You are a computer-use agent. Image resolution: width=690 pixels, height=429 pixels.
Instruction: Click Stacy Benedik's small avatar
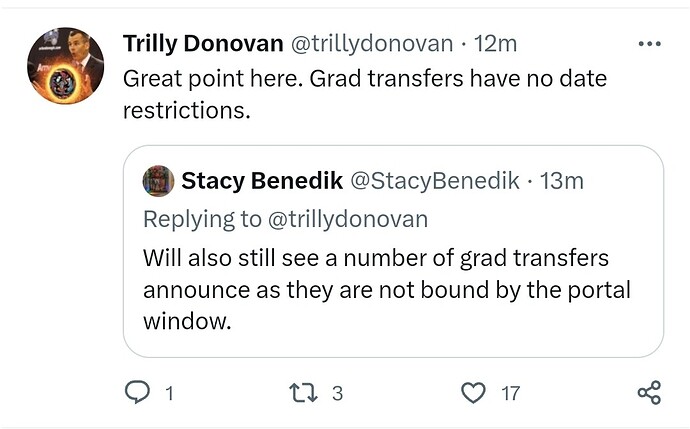159,181
